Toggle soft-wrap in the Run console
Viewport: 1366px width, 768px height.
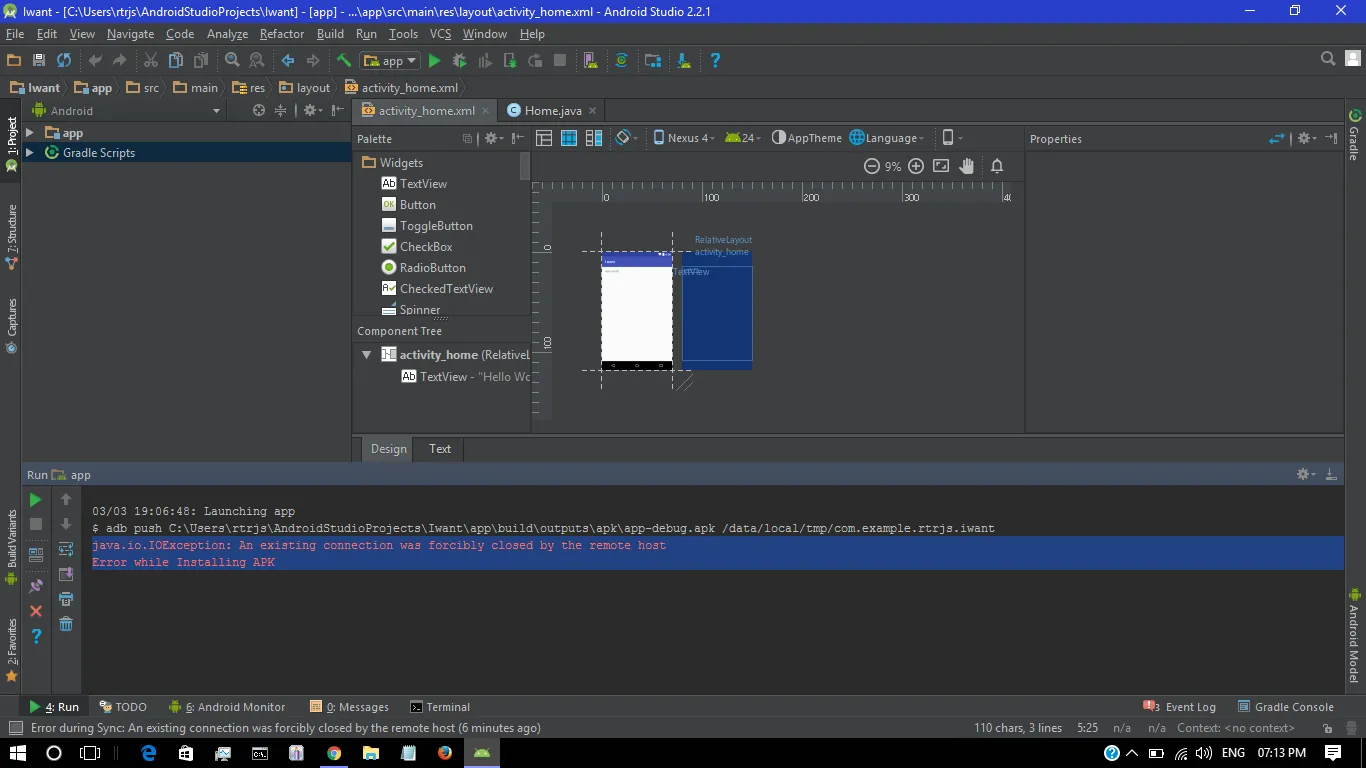tap(66, 549)
